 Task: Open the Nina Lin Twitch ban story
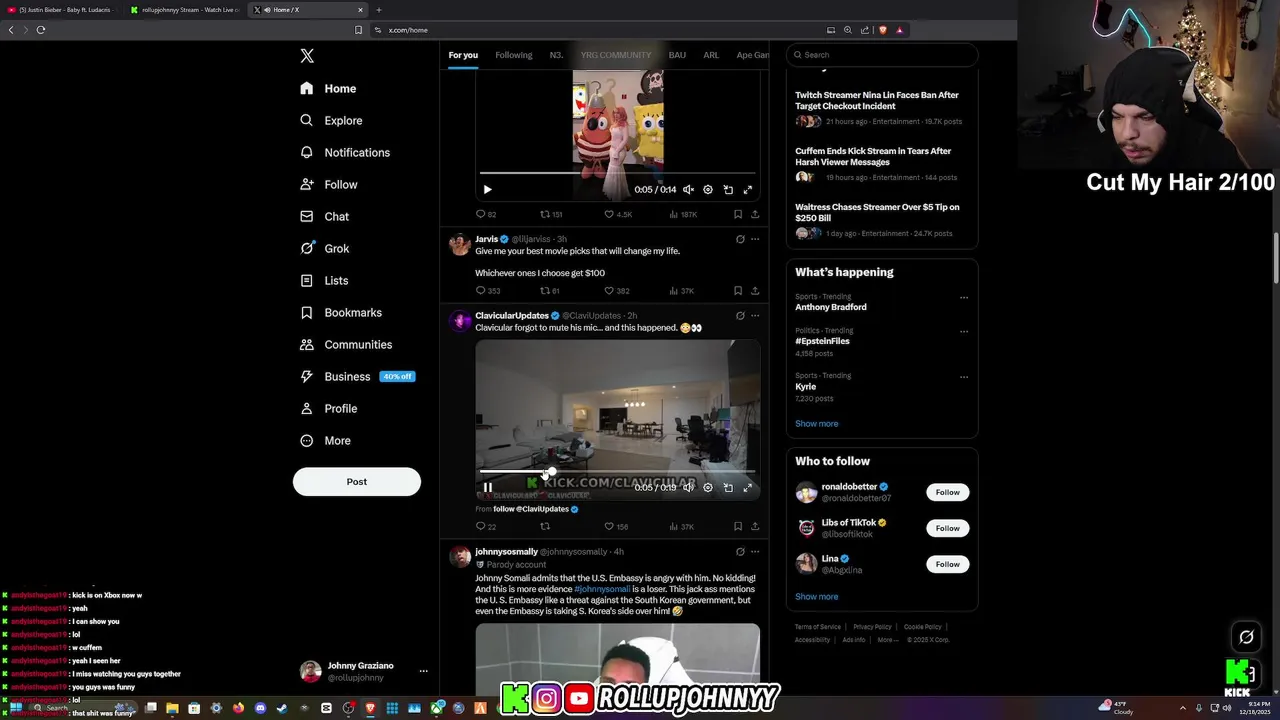tap(877, 101)
